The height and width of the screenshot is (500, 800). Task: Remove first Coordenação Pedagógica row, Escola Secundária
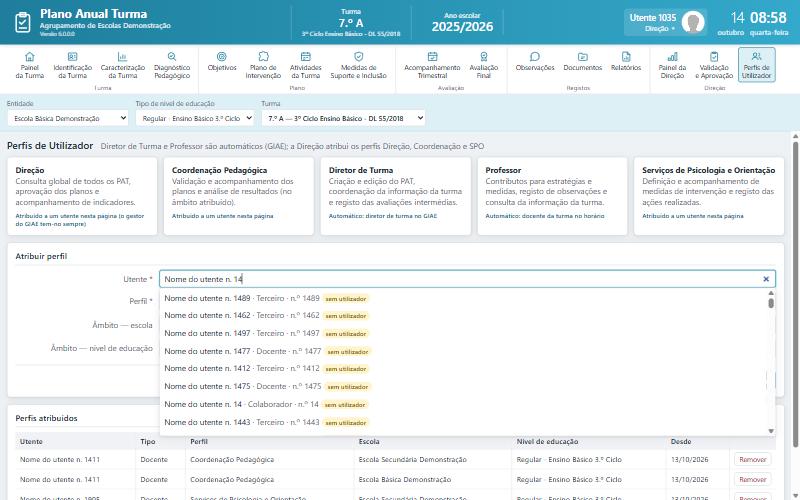coord(753,460)
